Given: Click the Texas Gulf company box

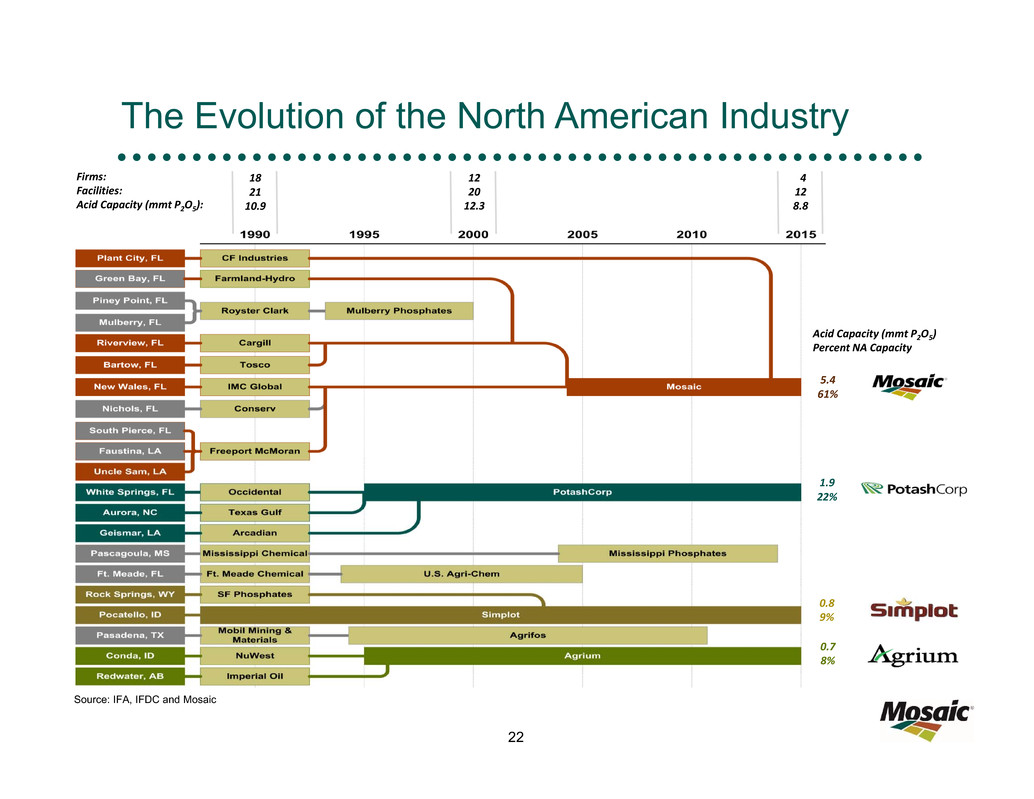Looking at the screenshot, I should [255, 512].
